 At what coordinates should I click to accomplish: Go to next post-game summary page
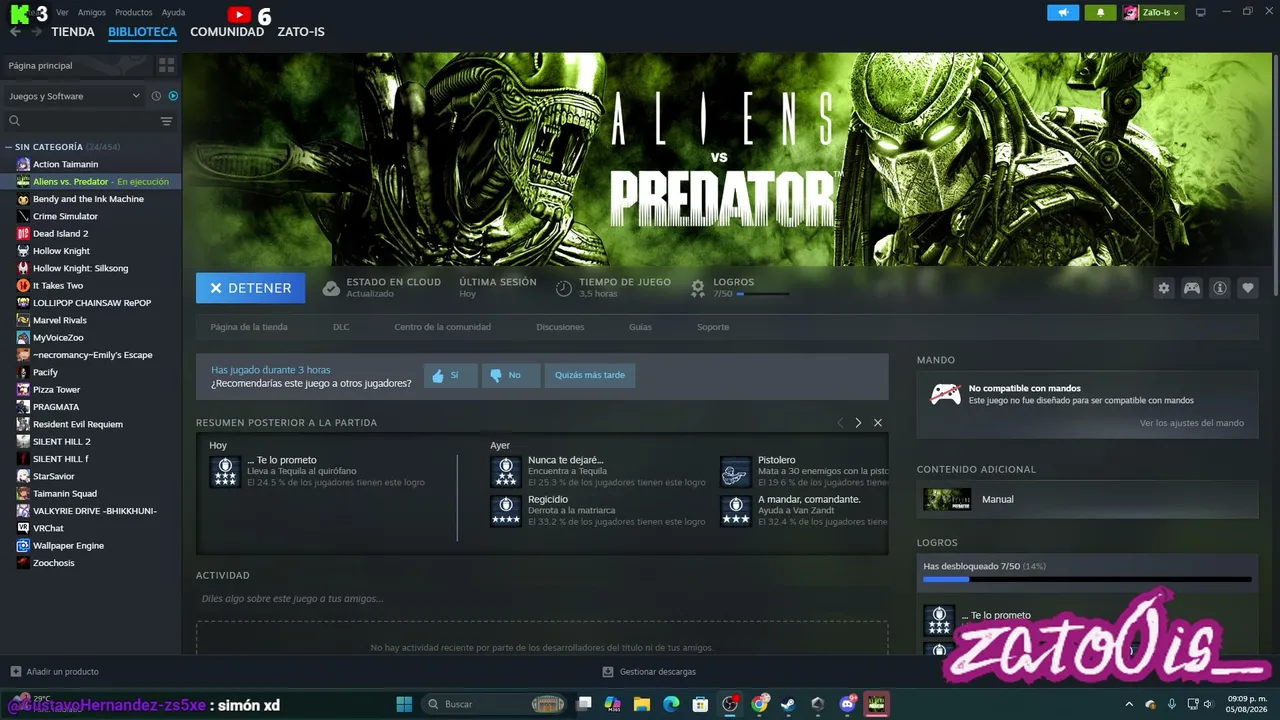(858, 423)
